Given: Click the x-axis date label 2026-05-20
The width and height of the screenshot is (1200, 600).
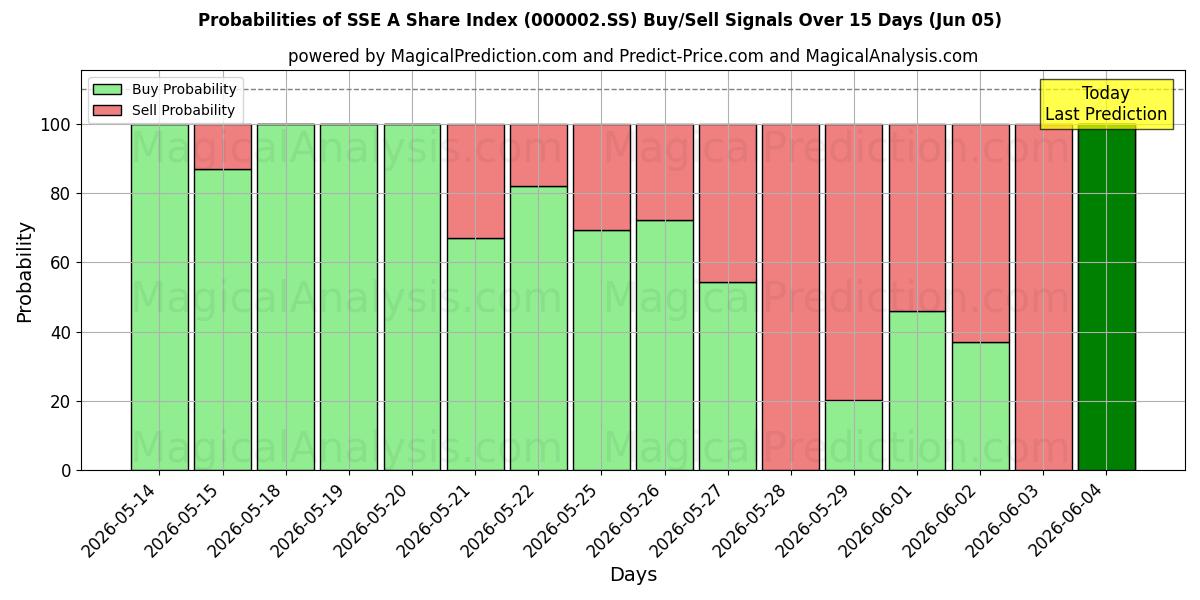Looking at the screenshot, I should [373, 518].
